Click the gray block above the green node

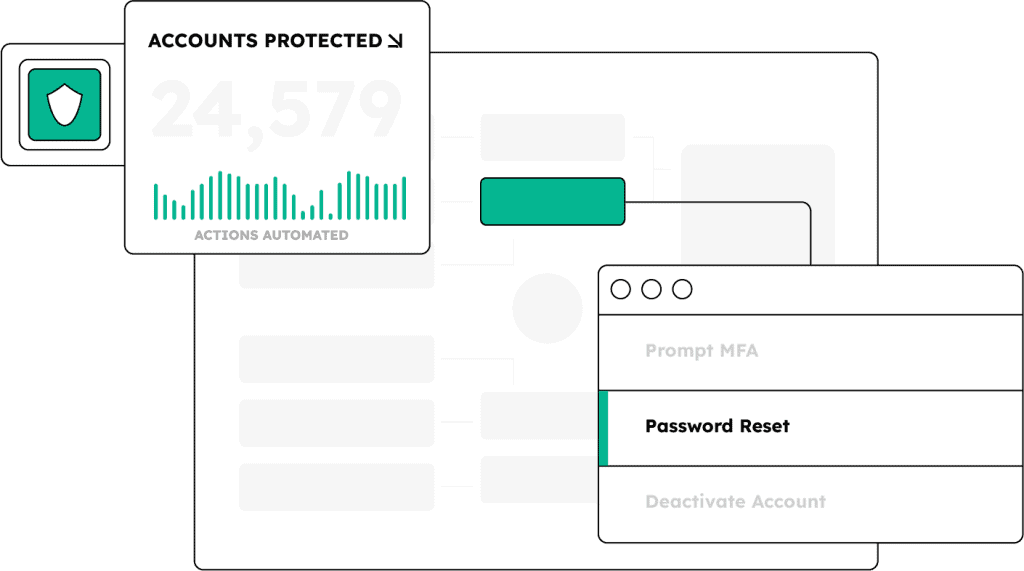552,137
